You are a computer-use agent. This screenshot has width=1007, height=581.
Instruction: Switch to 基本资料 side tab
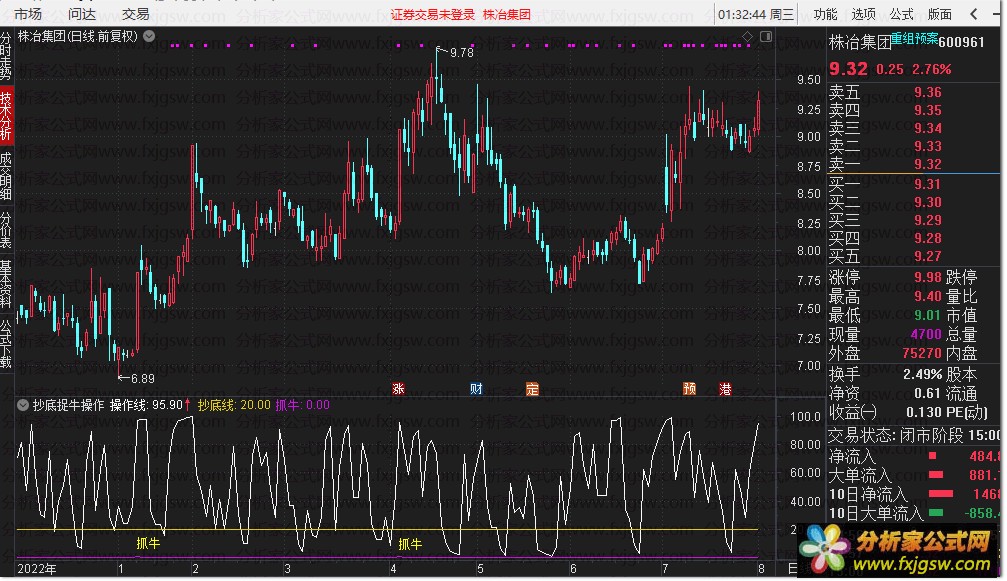click(6, 284)
